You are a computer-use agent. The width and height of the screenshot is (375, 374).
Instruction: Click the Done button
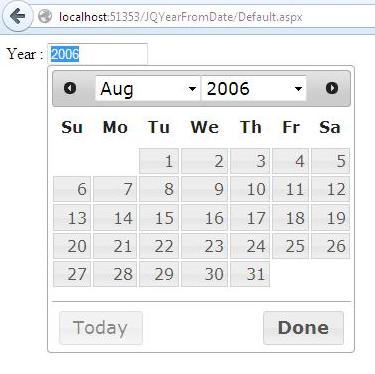pos(303,328)
